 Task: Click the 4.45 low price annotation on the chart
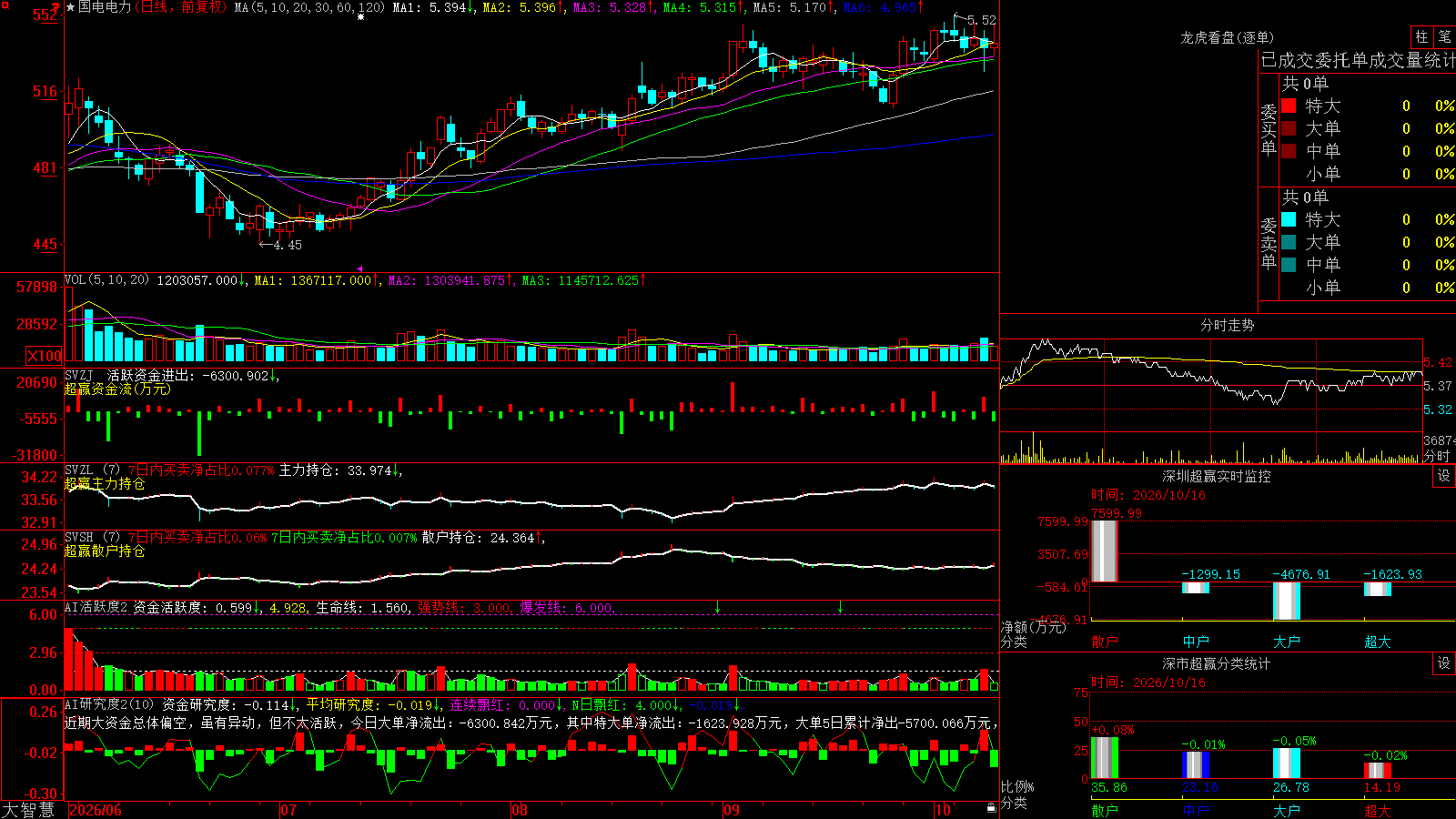(x=287, y=245)
